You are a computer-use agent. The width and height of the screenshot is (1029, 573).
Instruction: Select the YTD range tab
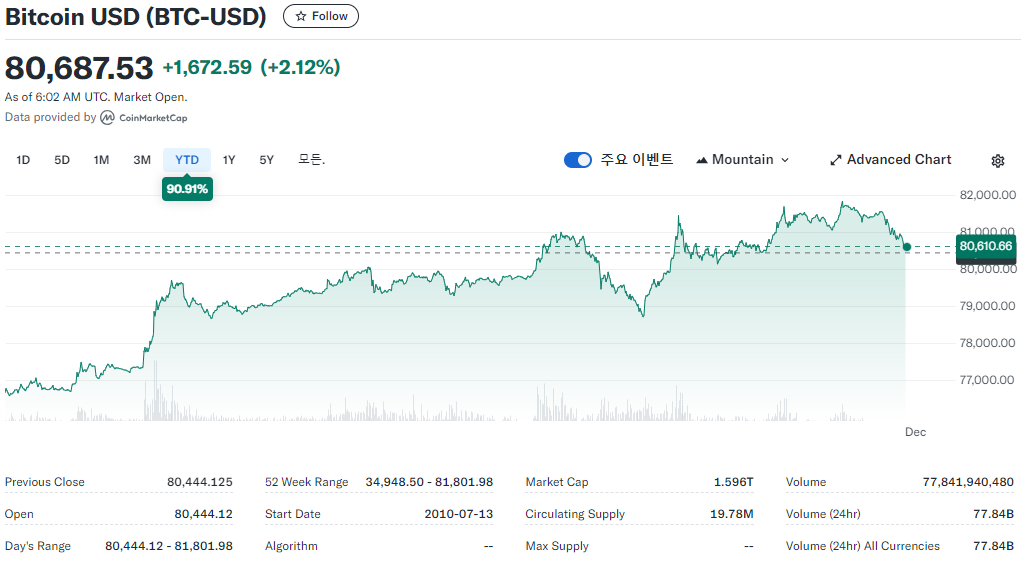pos(187,160)
